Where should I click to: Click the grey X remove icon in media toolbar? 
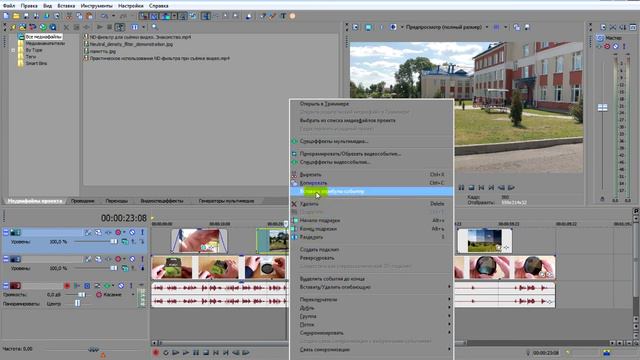[x=67, y=27]
